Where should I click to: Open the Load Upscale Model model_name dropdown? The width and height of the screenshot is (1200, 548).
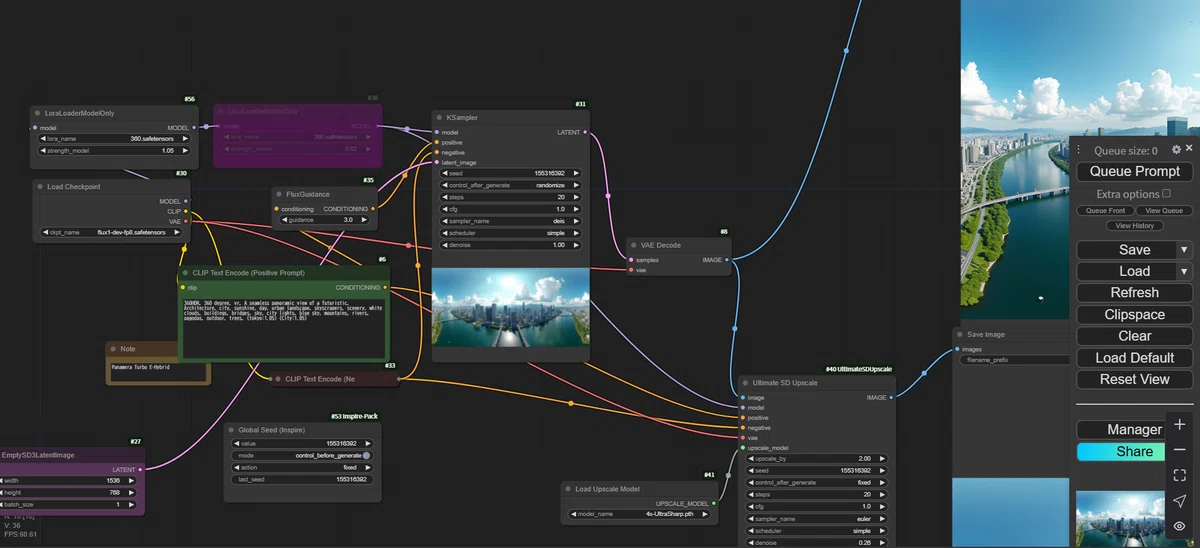click(640, 514)
